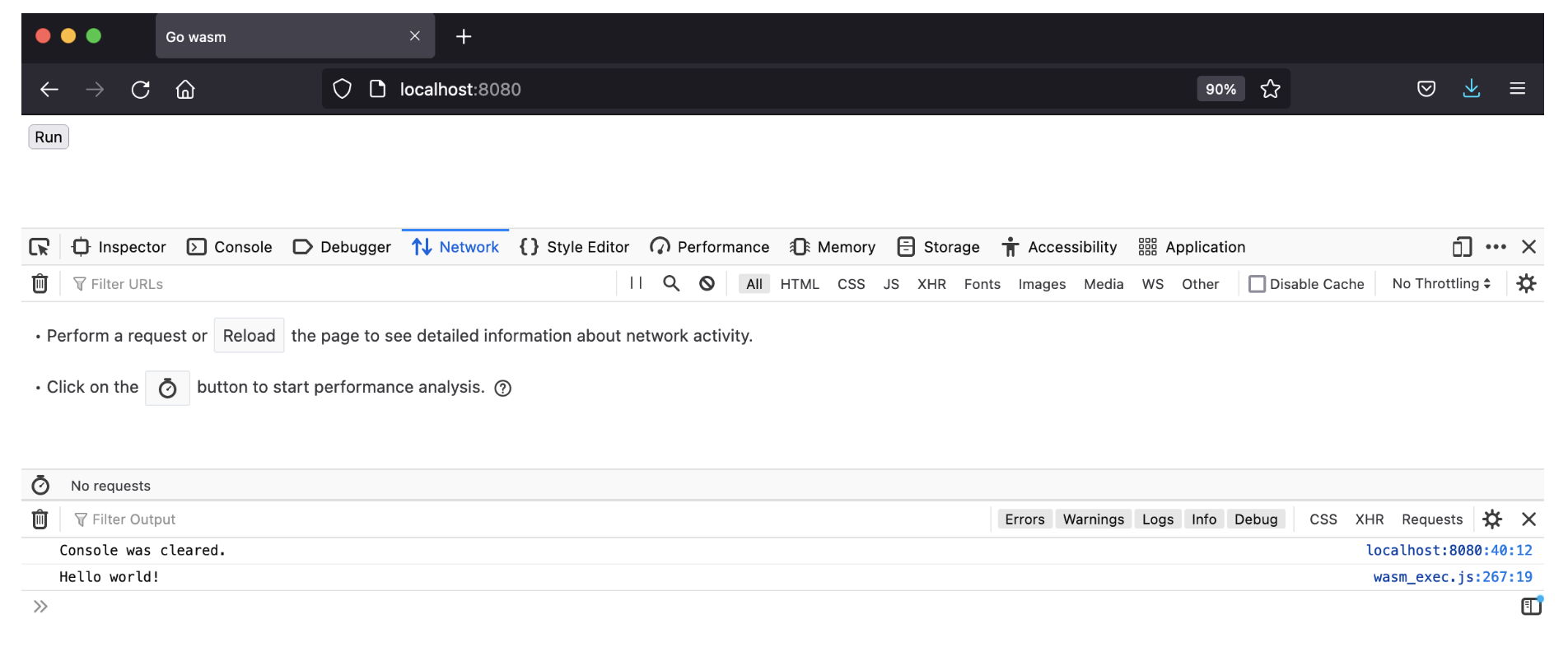Filter requests by Images

[1042, 284]
